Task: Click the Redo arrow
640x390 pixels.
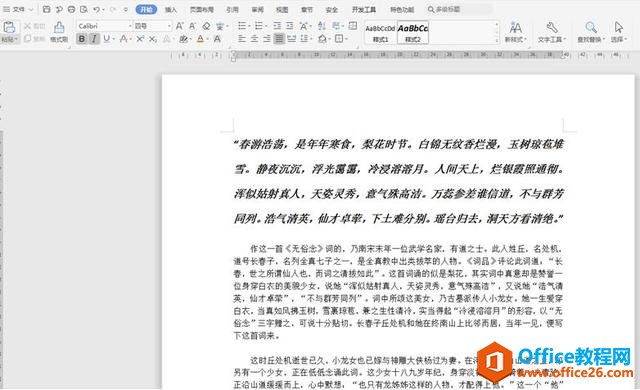Action: click(x=113, y=9)
